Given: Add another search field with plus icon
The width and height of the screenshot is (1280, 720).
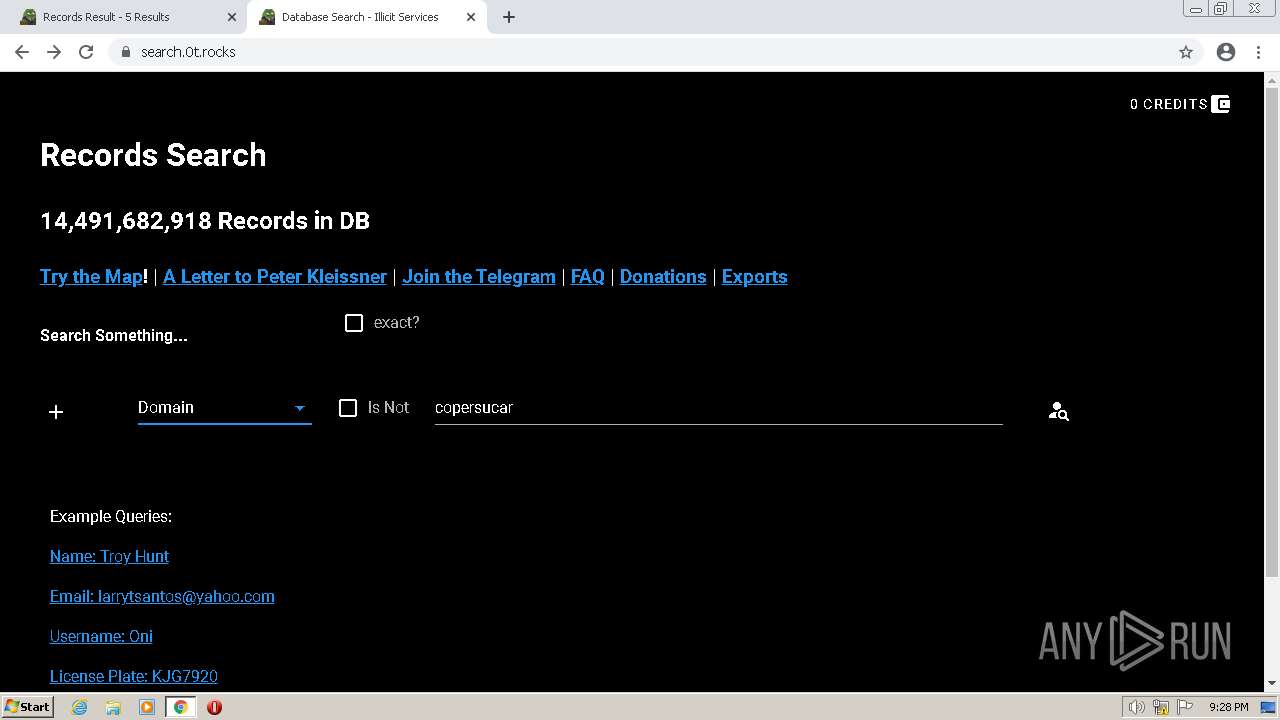Looking at the screenshot, I should [x=56, y=412].
